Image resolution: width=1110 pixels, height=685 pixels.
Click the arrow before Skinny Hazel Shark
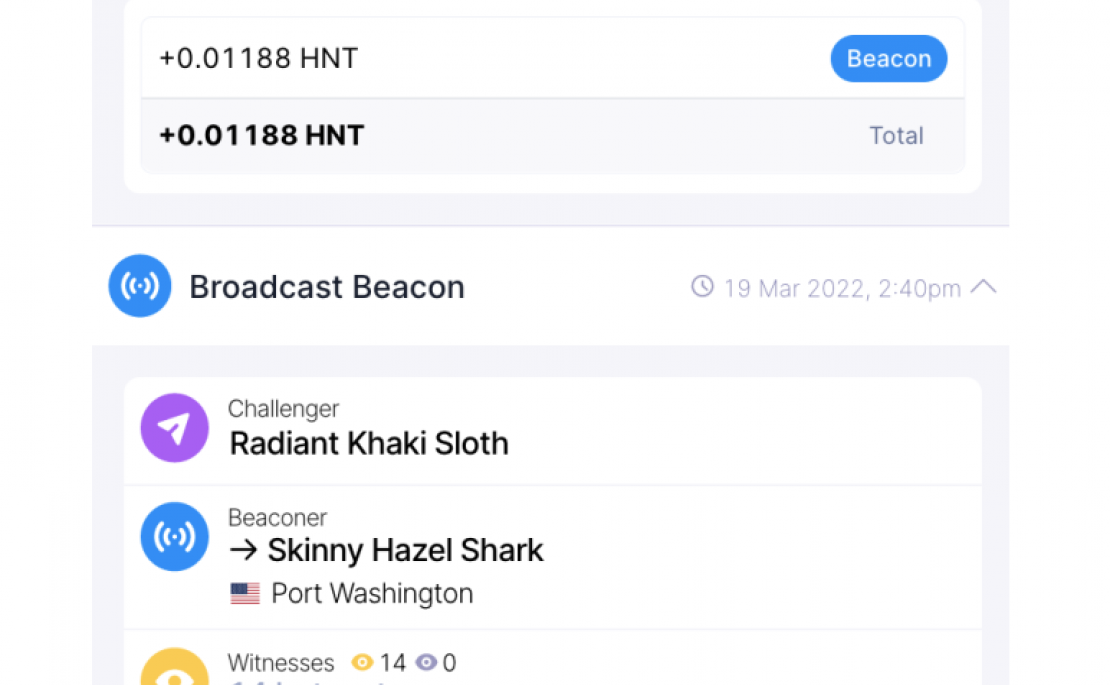244,550
